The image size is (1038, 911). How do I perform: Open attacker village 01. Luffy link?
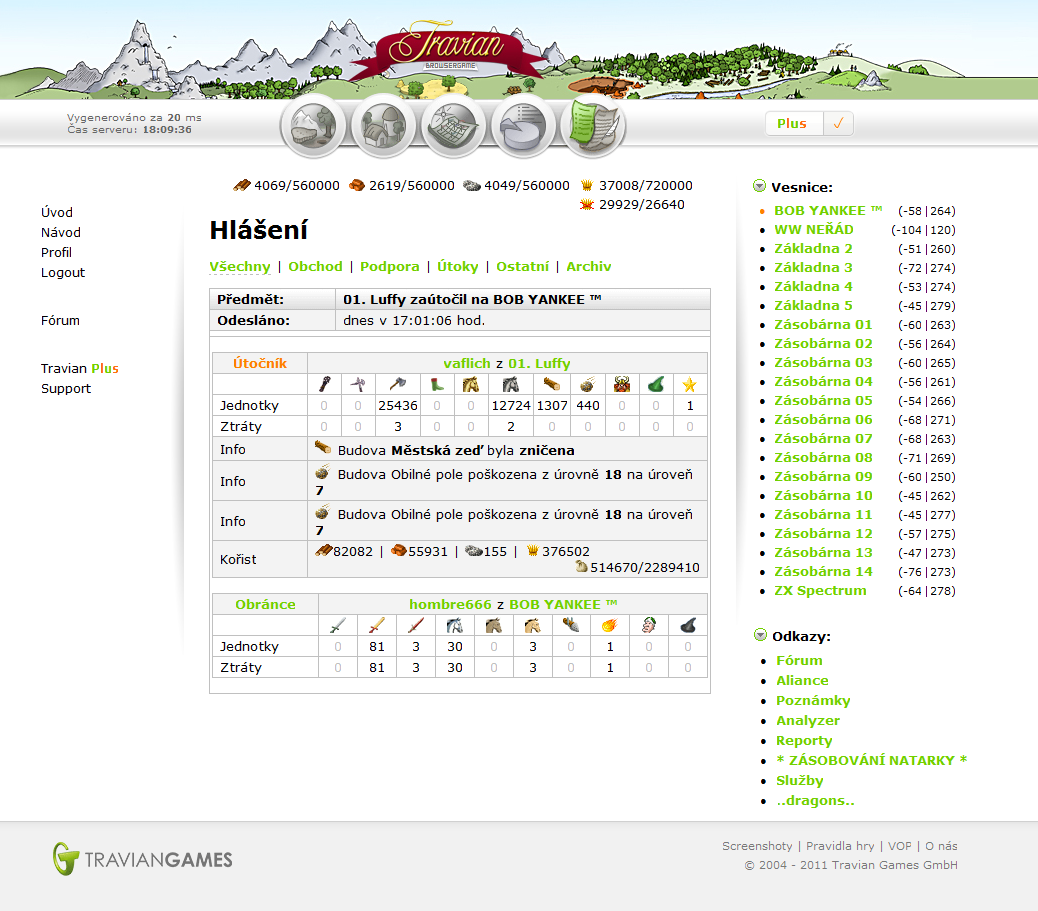coord(539,363)
